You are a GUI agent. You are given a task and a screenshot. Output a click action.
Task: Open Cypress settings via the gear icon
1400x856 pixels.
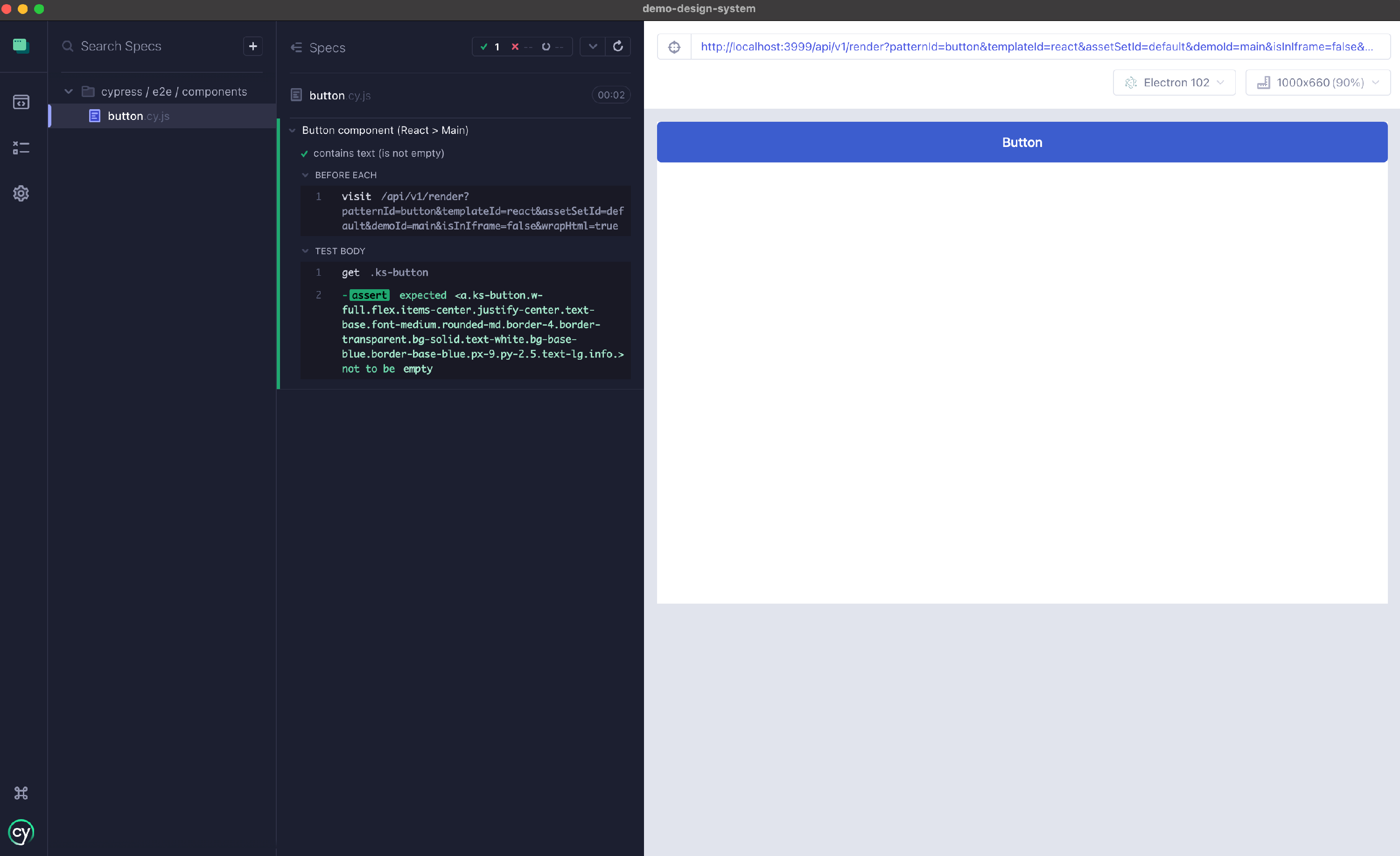click(21, 193)
